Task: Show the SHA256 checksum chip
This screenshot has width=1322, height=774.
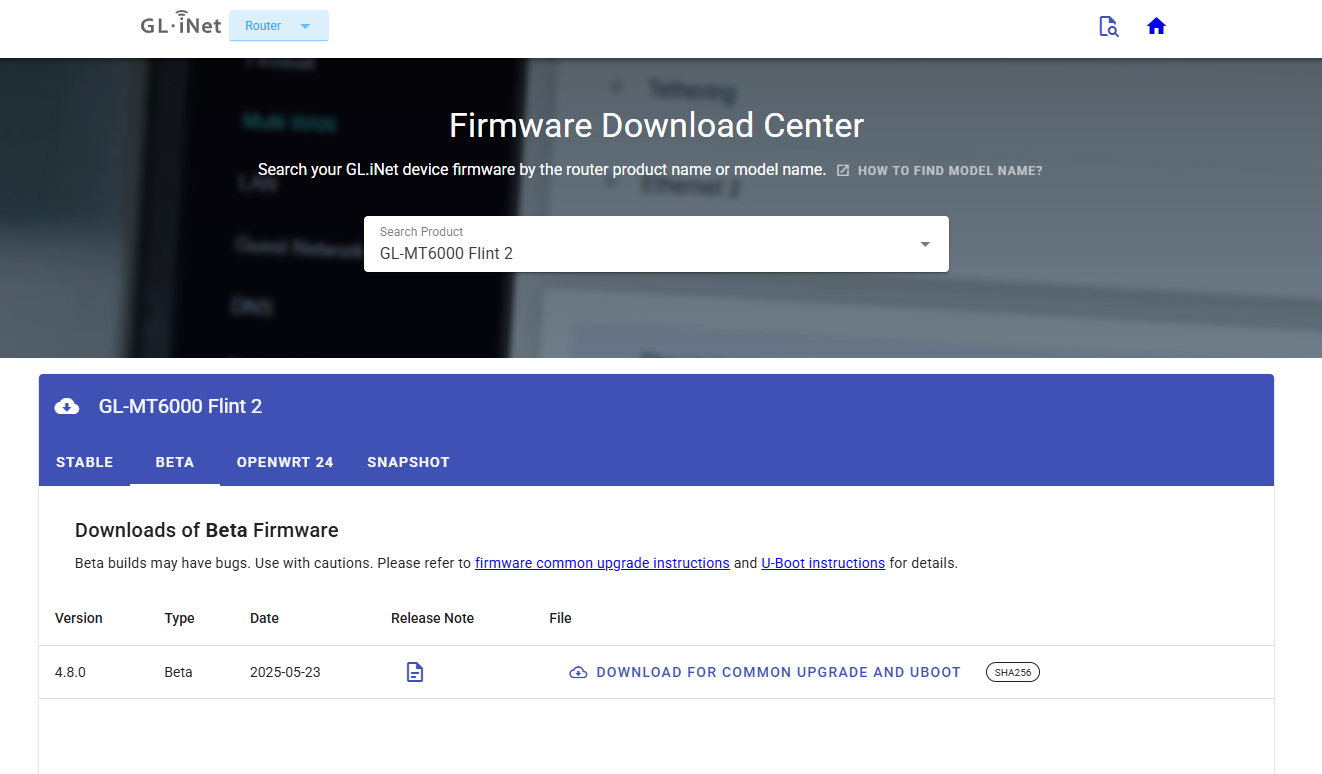Action: point(1013,672)
